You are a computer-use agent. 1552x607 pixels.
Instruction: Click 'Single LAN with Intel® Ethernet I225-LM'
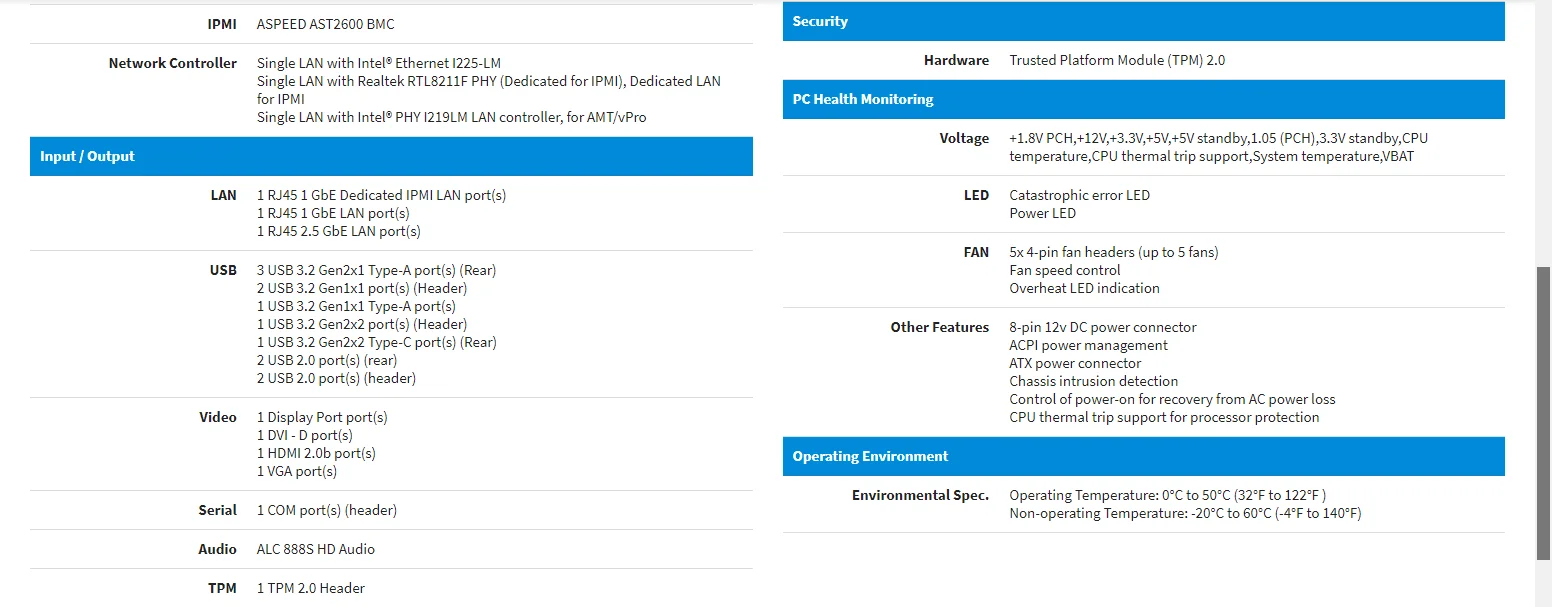[x=379, y=63]
